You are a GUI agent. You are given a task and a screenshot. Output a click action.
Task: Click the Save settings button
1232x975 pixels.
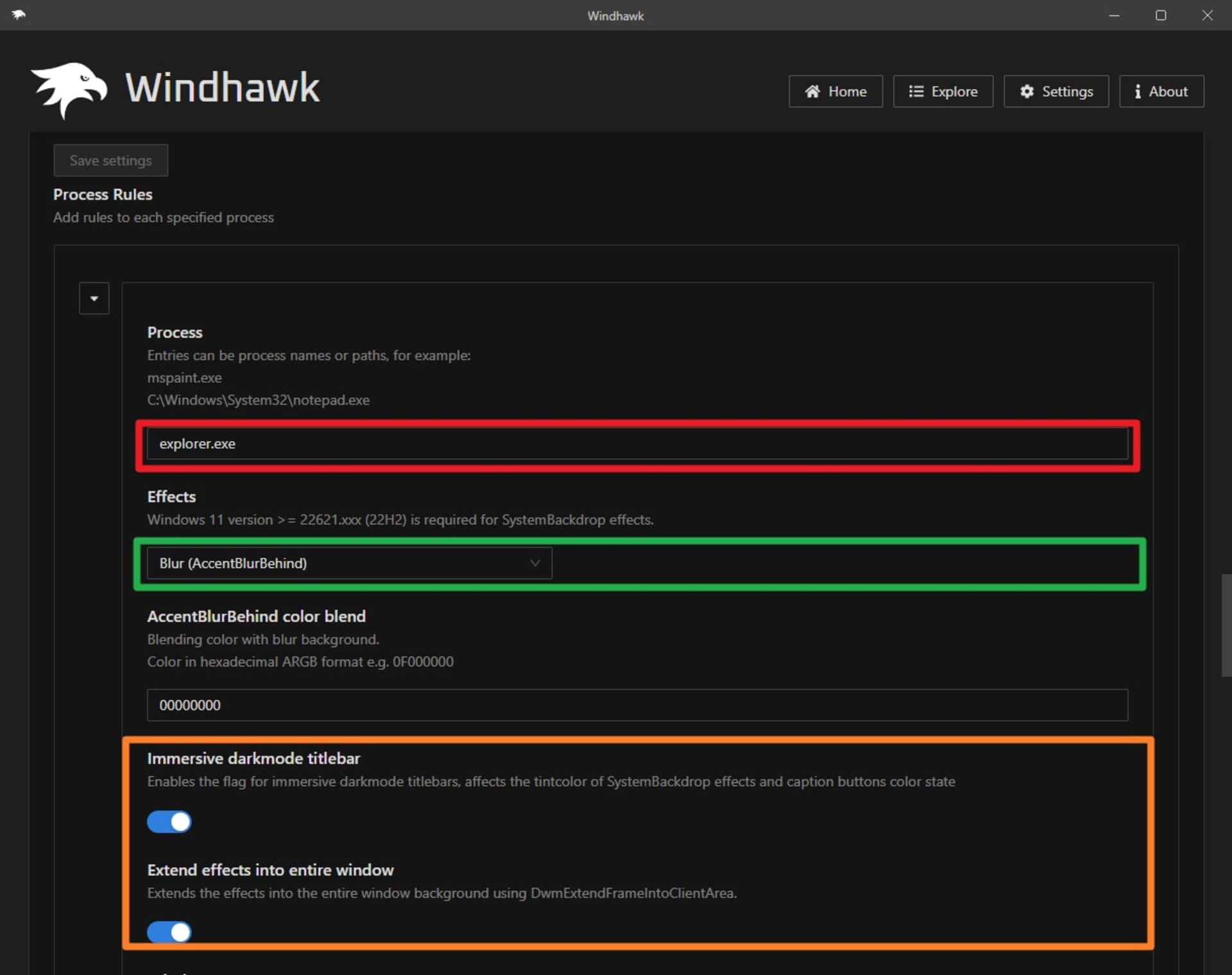[x=110, y=160]
